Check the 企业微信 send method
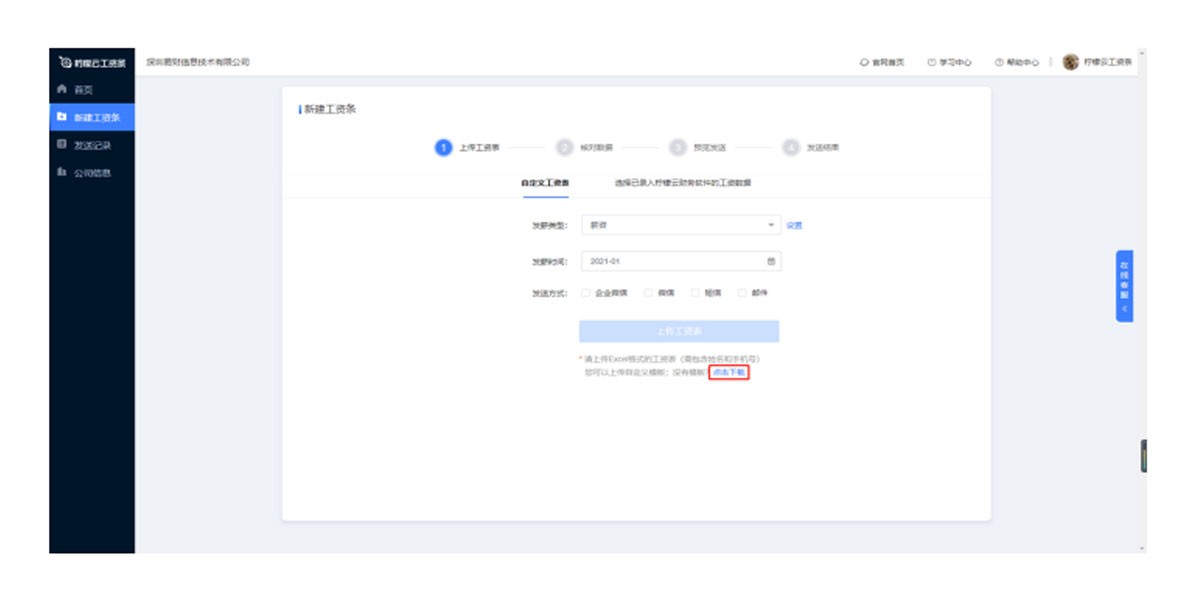 coord(585,293)
